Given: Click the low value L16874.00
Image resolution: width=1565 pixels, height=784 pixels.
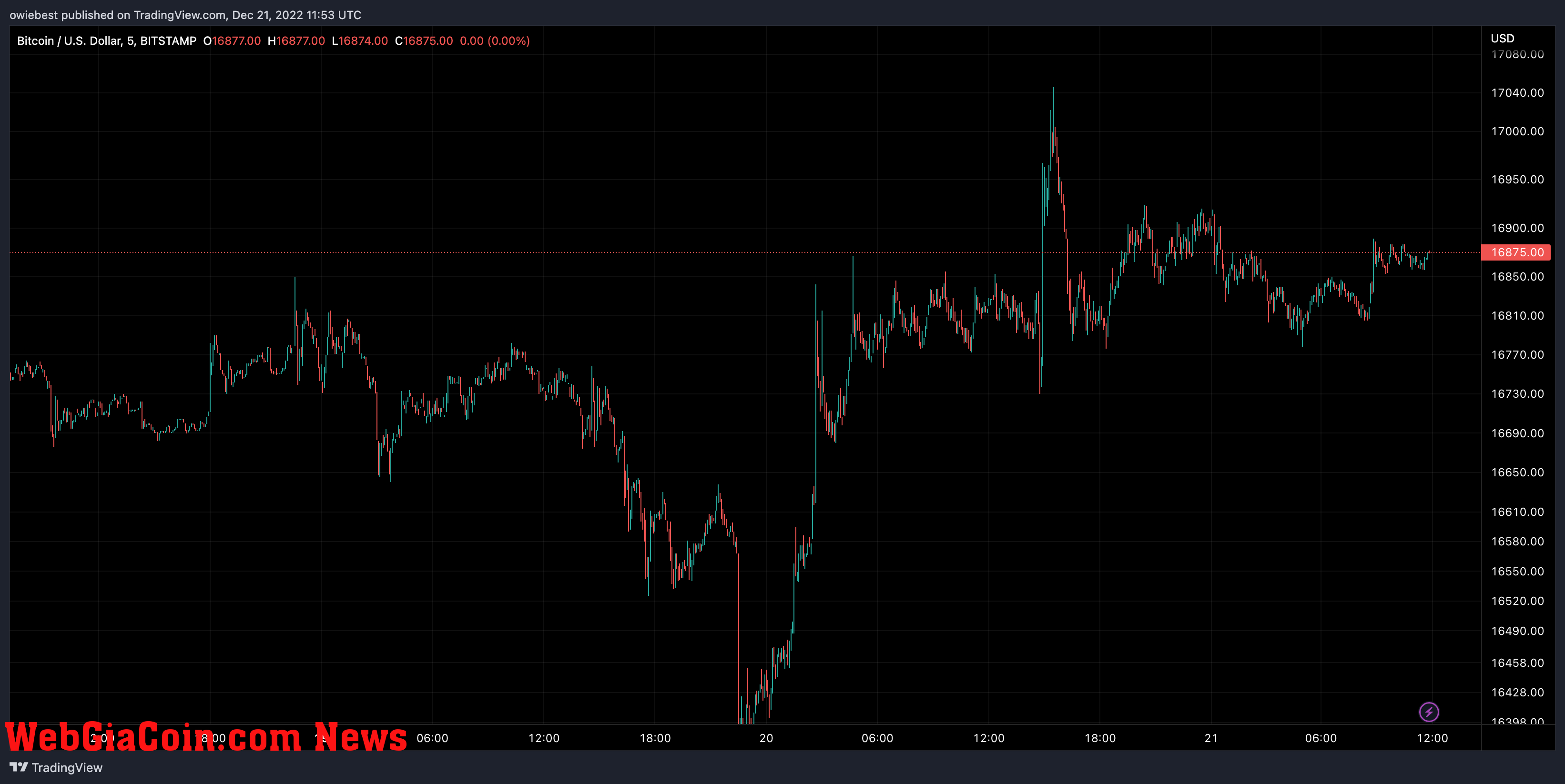Looking at the screenshot, I should (360, 40).
